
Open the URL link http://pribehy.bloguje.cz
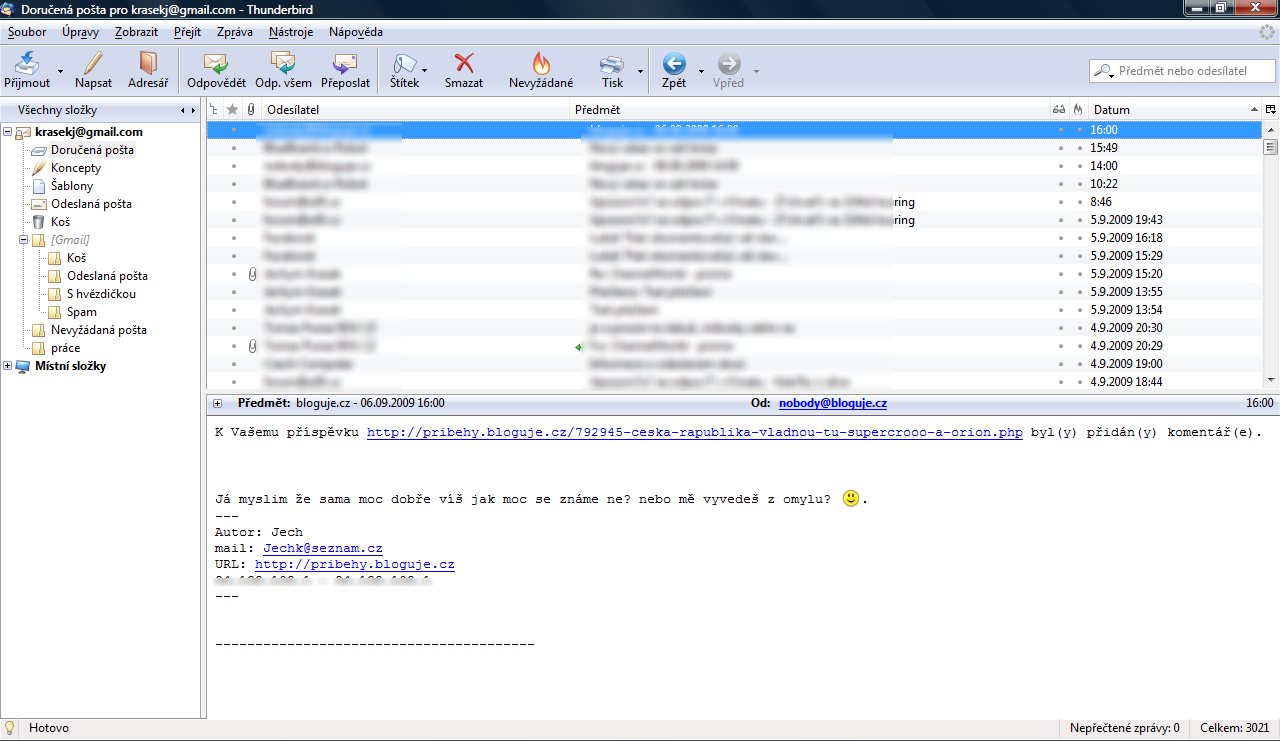(355, 565)
